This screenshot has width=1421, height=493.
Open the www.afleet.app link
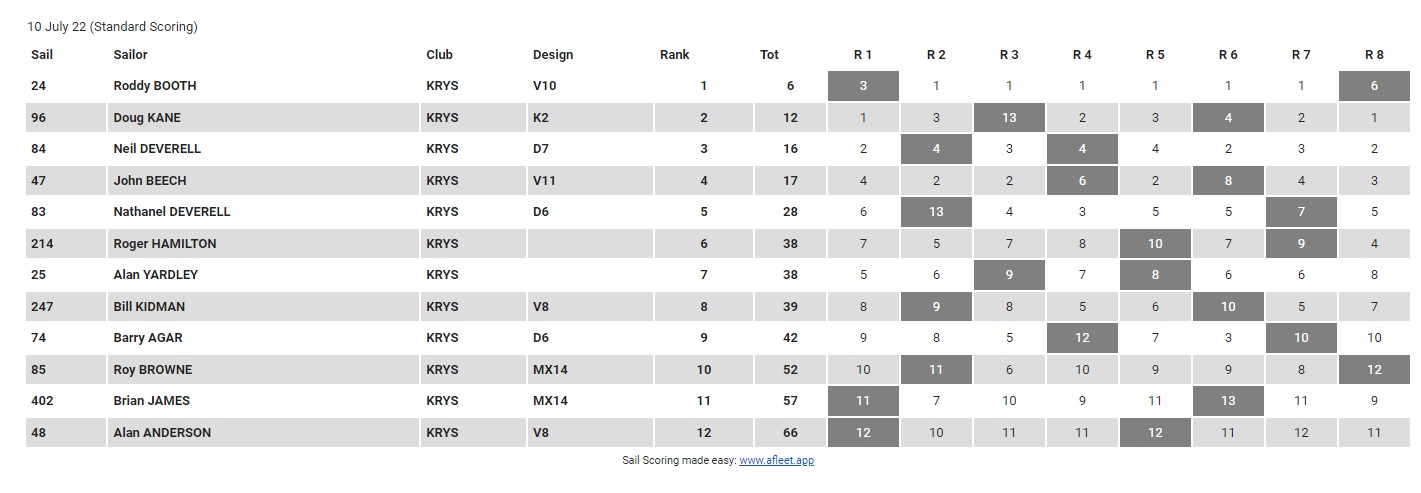[776, 460]
